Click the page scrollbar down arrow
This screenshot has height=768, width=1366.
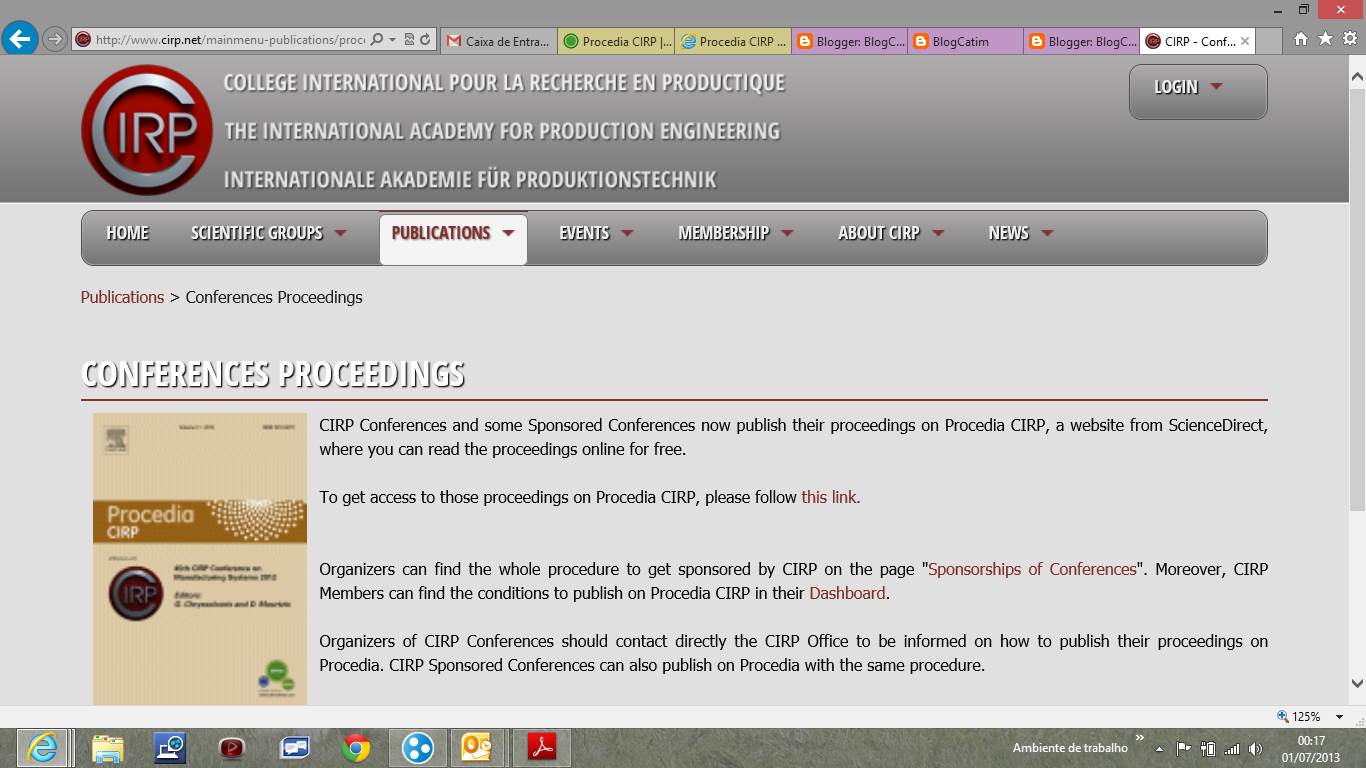pyautogui.click(x=1357, y=684)
